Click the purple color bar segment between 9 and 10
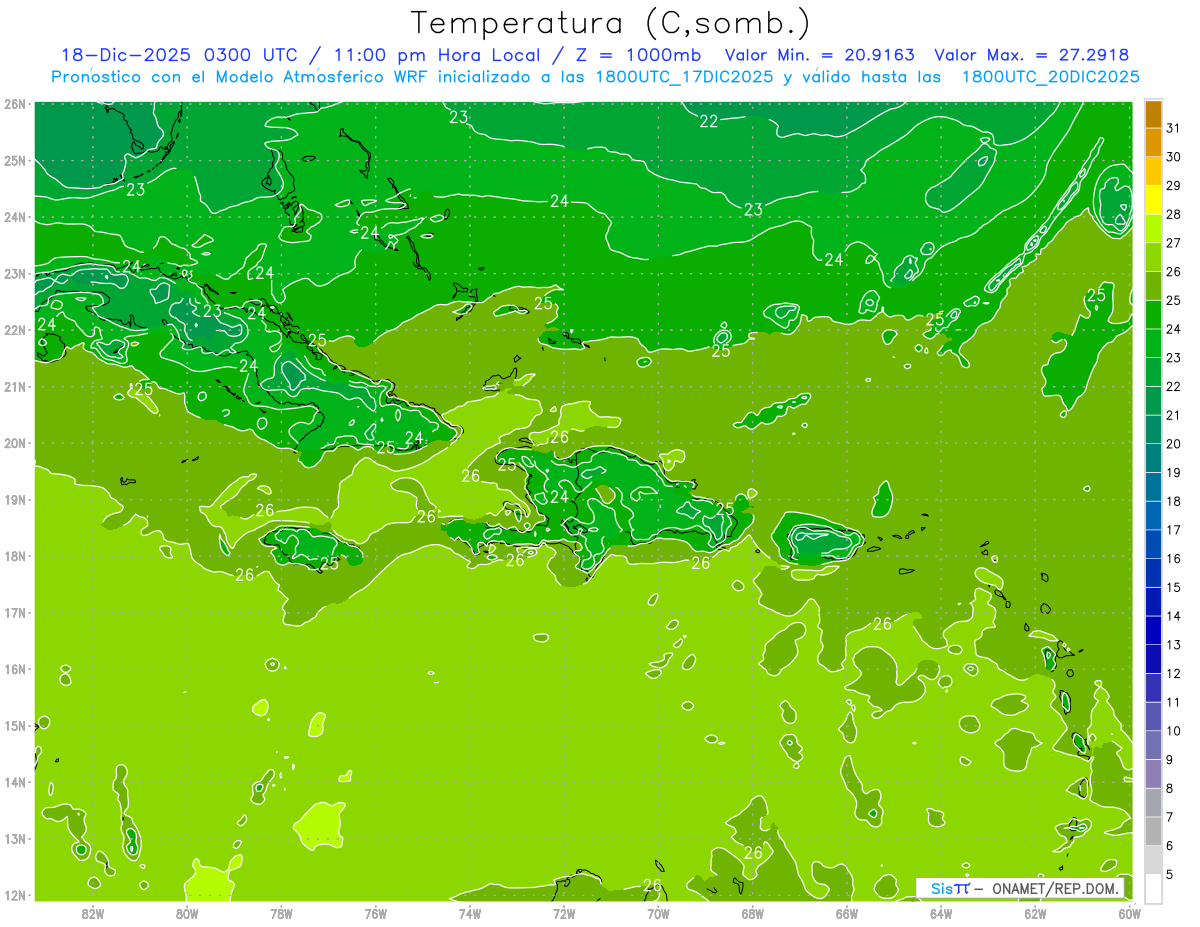This screenshot has height=927, width=1200. [x=1153, y=746]
